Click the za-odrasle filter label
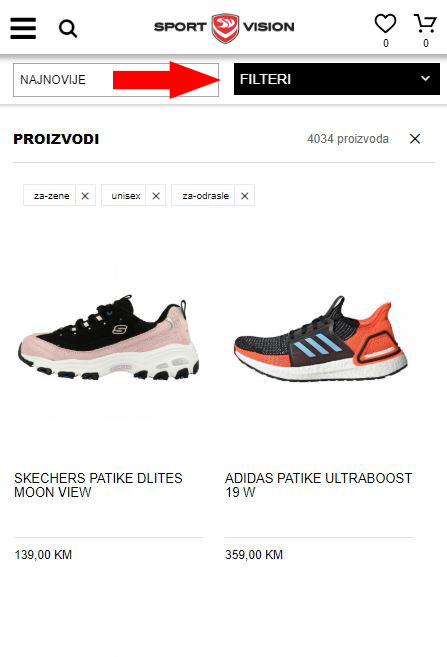The image size is (447, 657). pyautogui.click(x=205, y=196)
